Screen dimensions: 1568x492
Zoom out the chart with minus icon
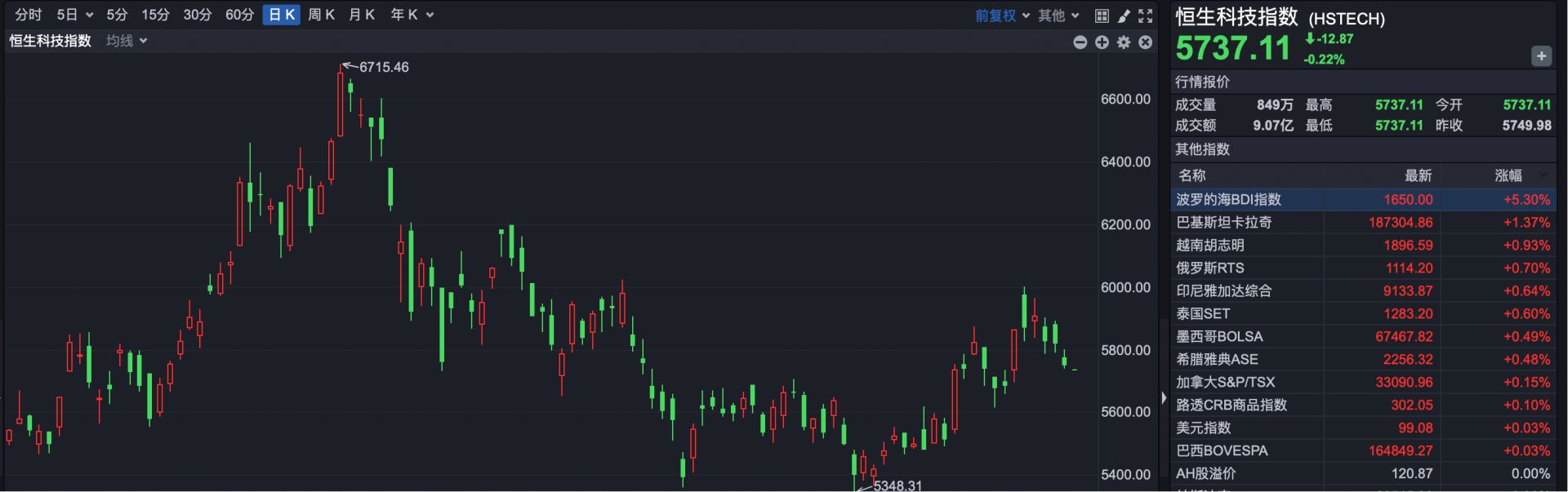pos(1080,42)
